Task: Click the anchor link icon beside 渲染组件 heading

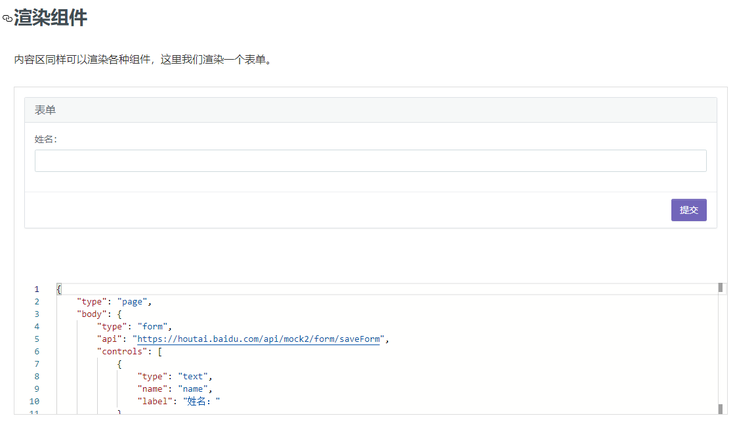Action: pos(8,18)
